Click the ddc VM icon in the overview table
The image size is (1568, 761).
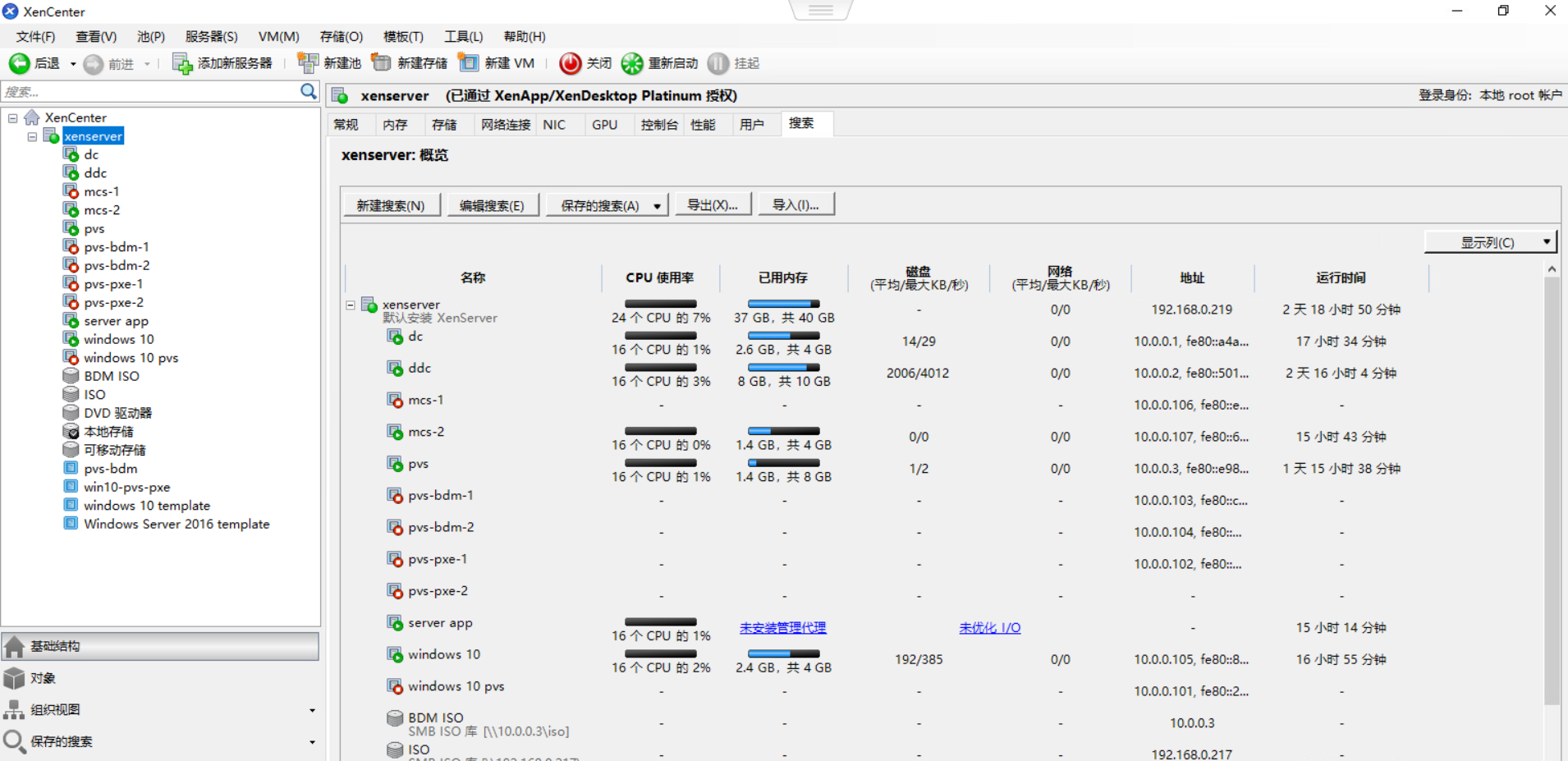[x=395, y=368]
